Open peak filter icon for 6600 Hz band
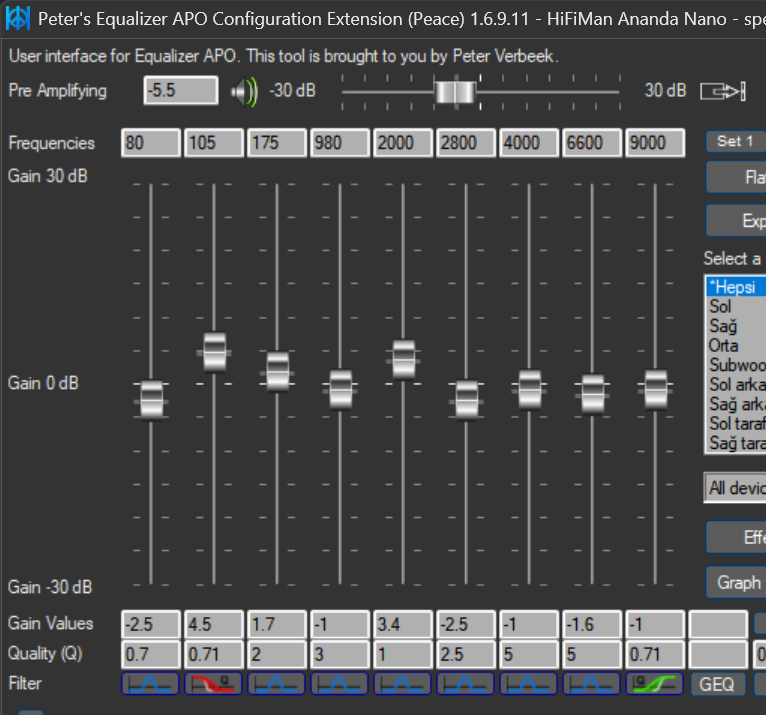 (x=592, y=684)
